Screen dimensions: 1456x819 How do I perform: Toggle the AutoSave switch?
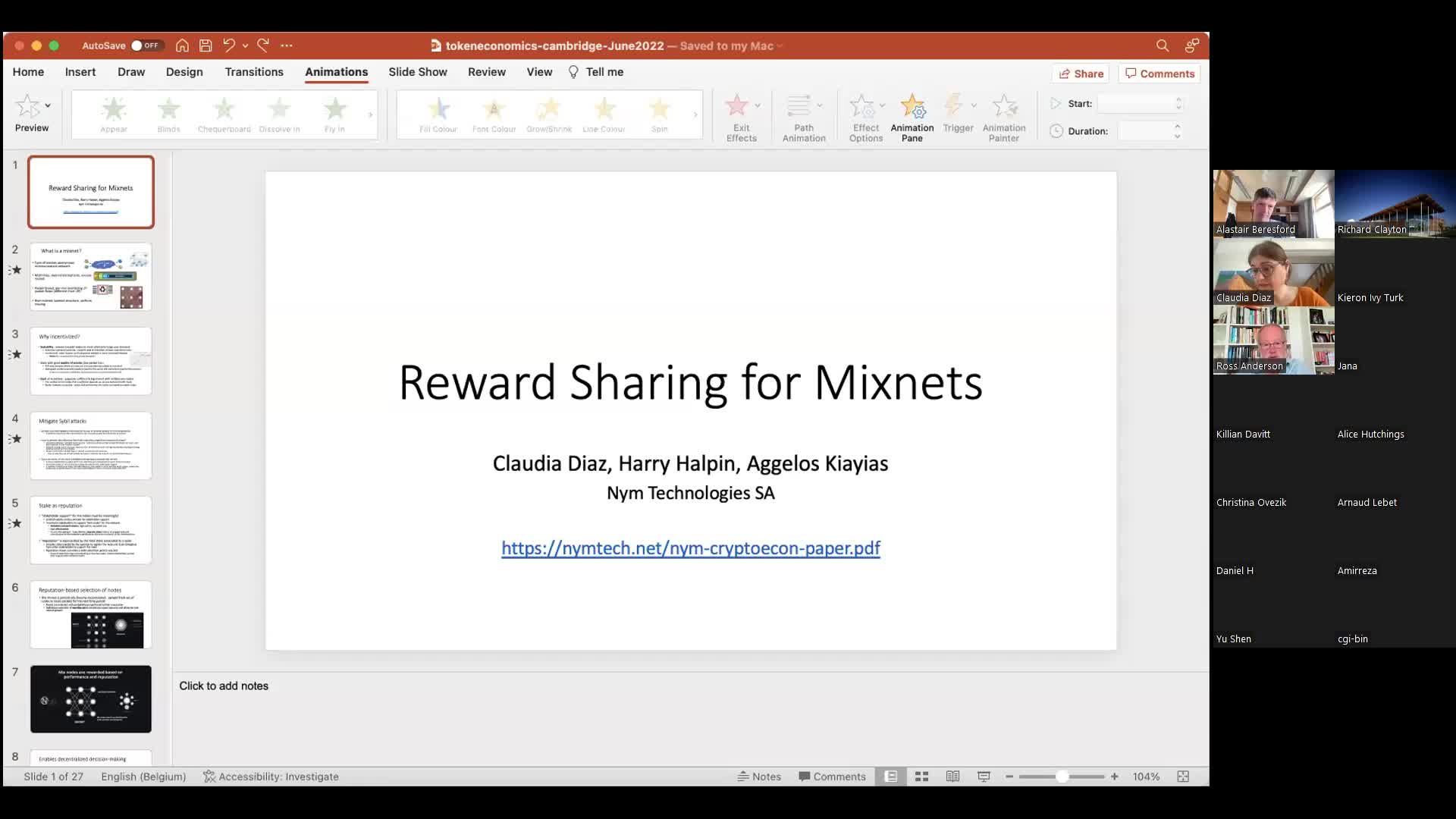click(x=145, y=45)
